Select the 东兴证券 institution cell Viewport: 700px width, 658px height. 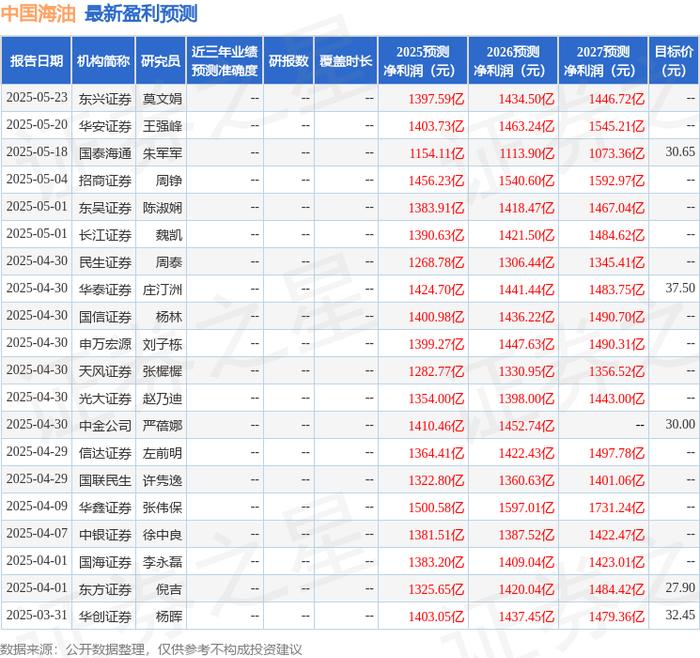(x=105, y=99)
